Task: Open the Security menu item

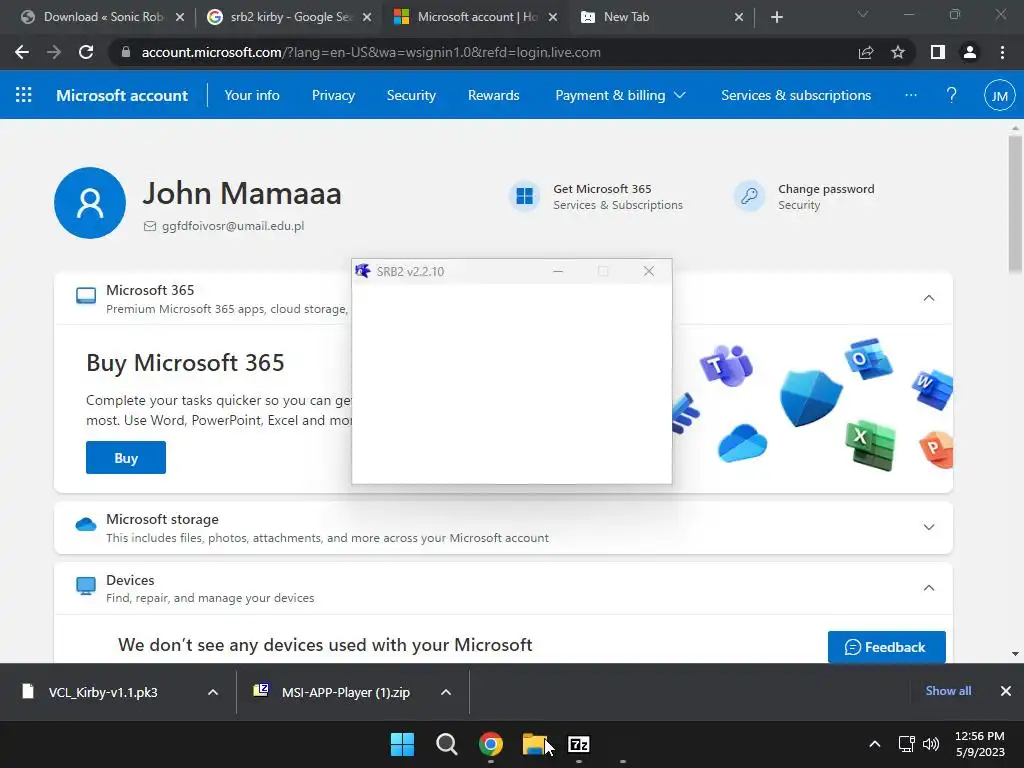Action: click(x=411, y=95)
